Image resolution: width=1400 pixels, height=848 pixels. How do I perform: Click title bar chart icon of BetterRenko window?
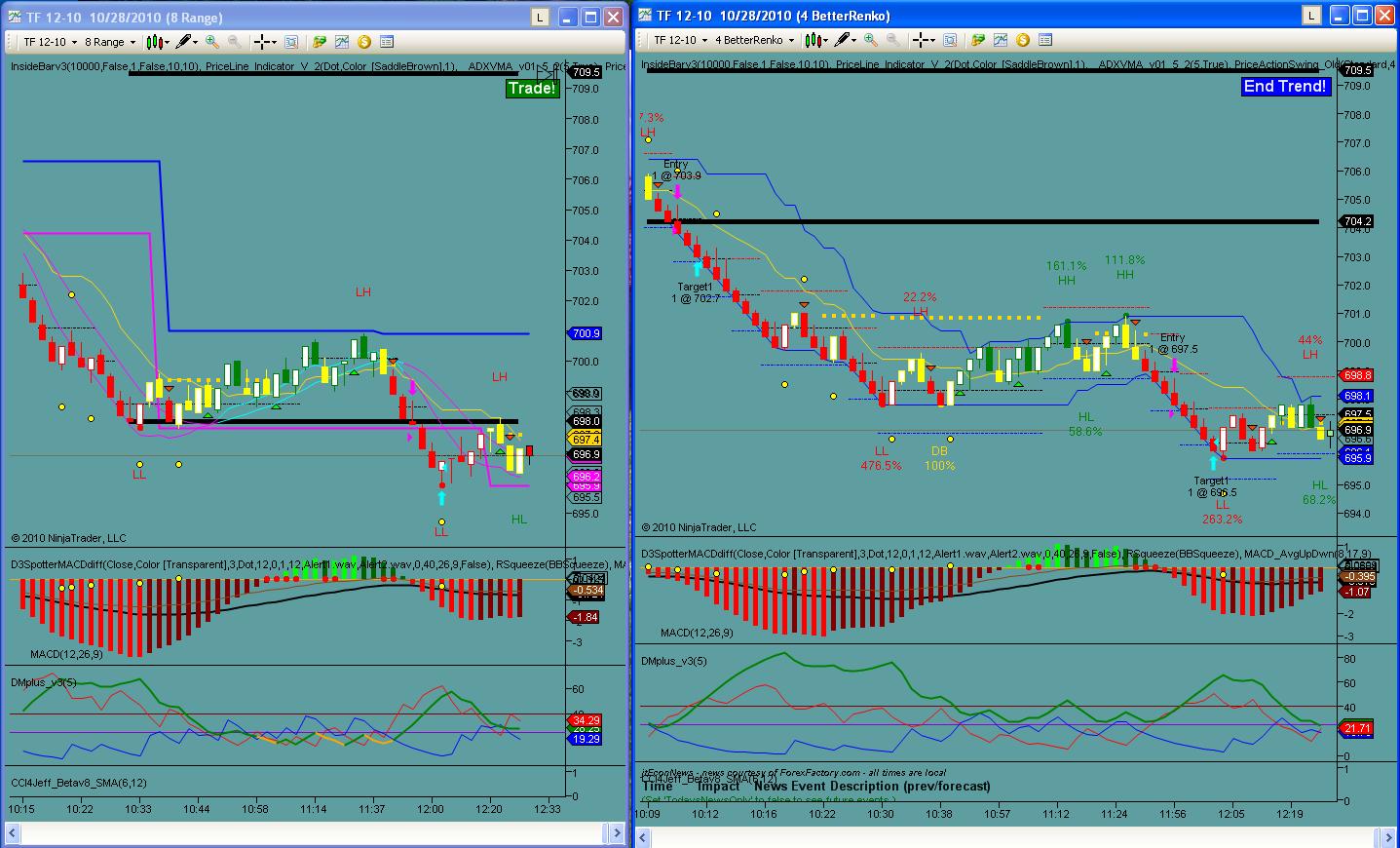point(645,16)
